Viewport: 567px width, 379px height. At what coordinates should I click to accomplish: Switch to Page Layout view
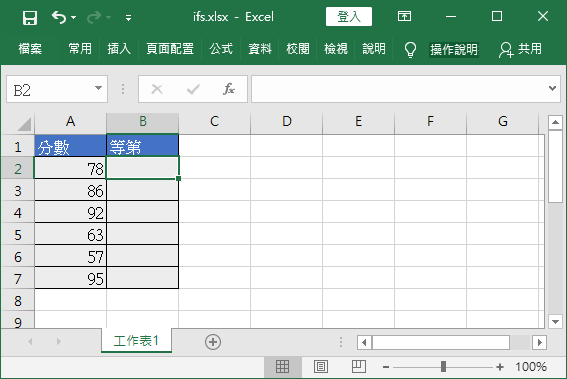click(321, 367)
